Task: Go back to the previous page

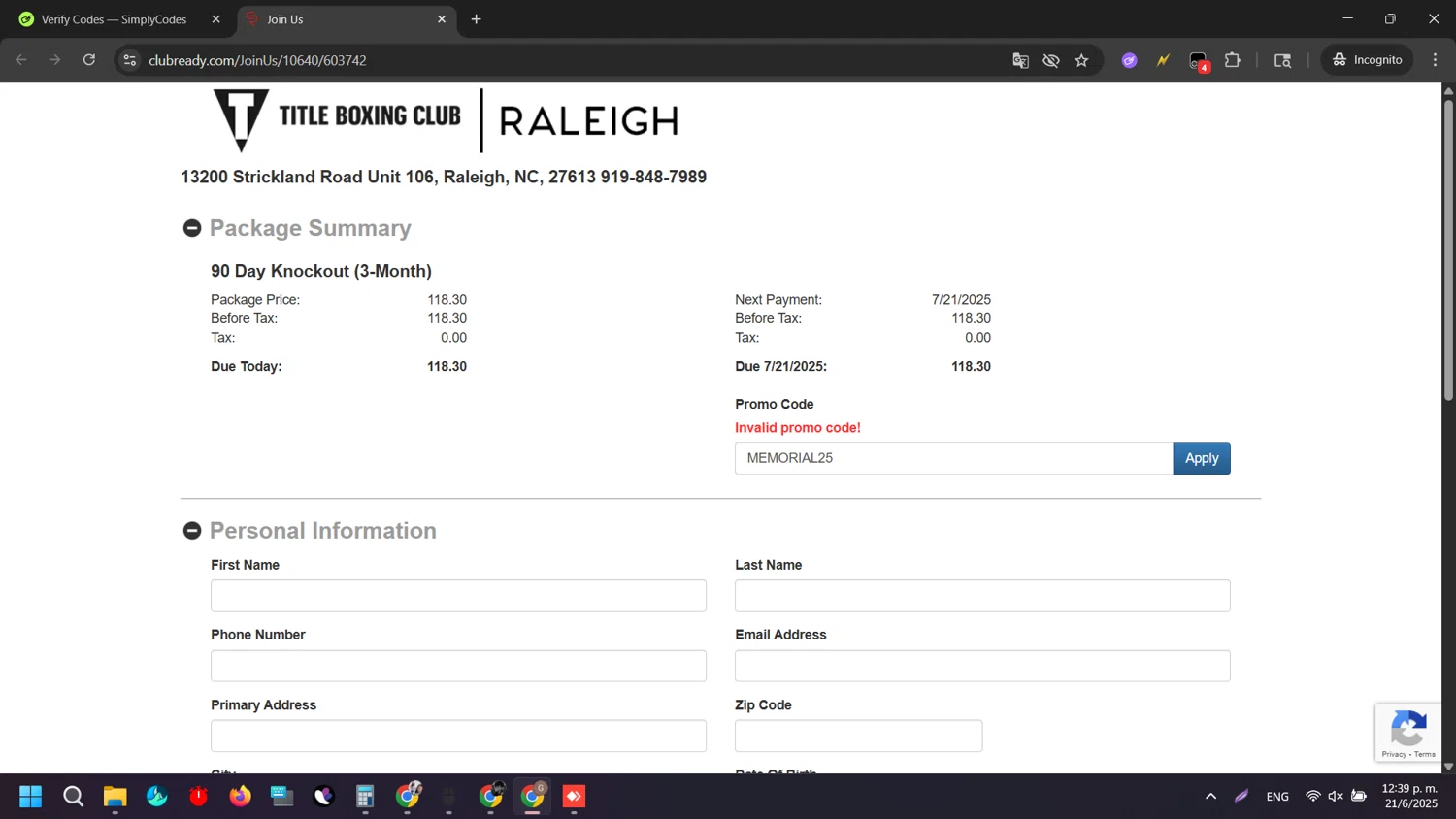Action: click(x=21, y=60)
